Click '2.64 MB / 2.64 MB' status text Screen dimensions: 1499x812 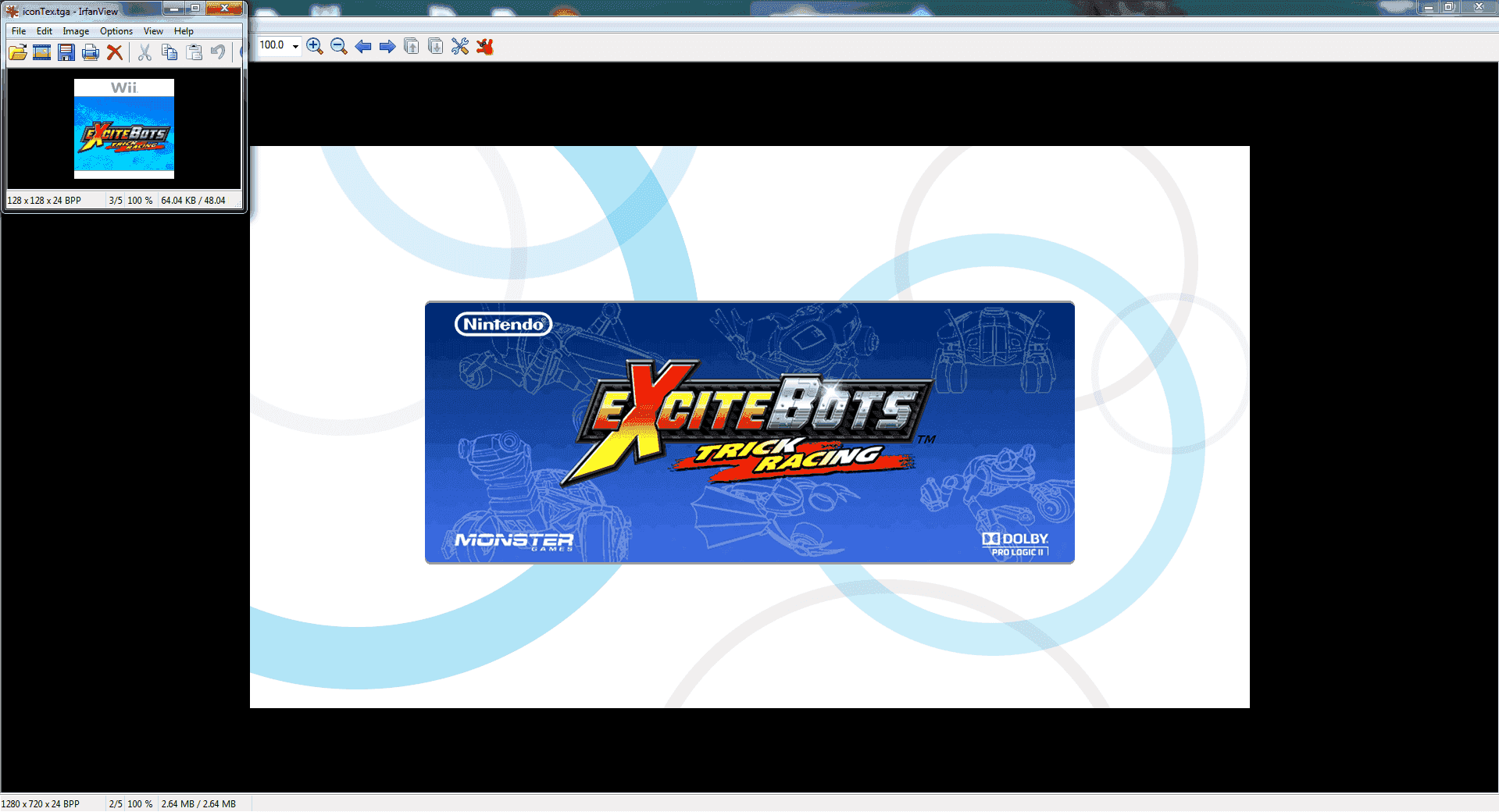198,804
